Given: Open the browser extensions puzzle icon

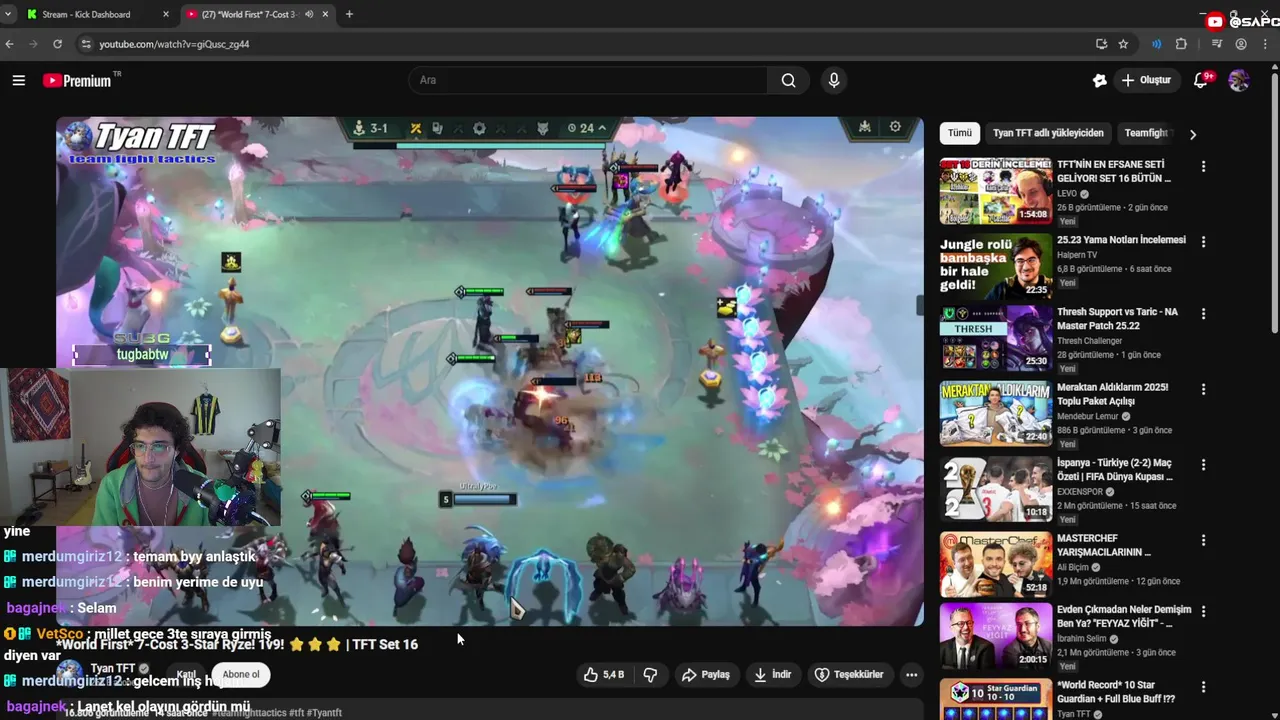Looking at the screenshot, I should (1181, 44).
